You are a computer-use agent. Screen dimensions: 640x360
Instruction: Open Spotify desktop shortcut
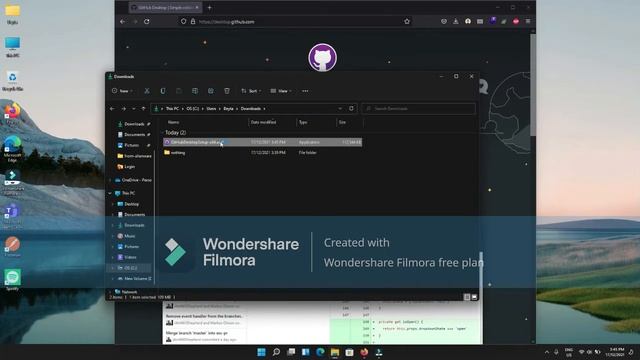12,280
